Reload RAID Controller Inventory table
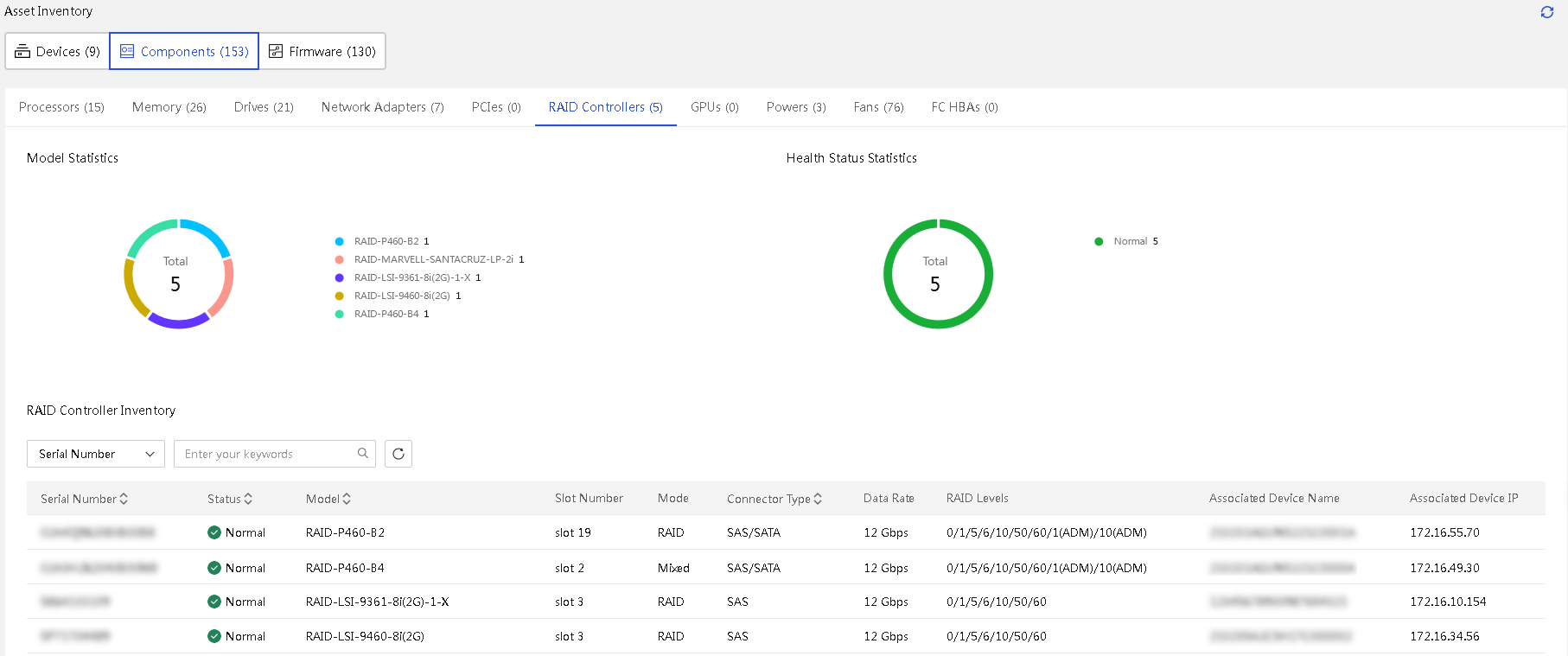 [398, 454]
